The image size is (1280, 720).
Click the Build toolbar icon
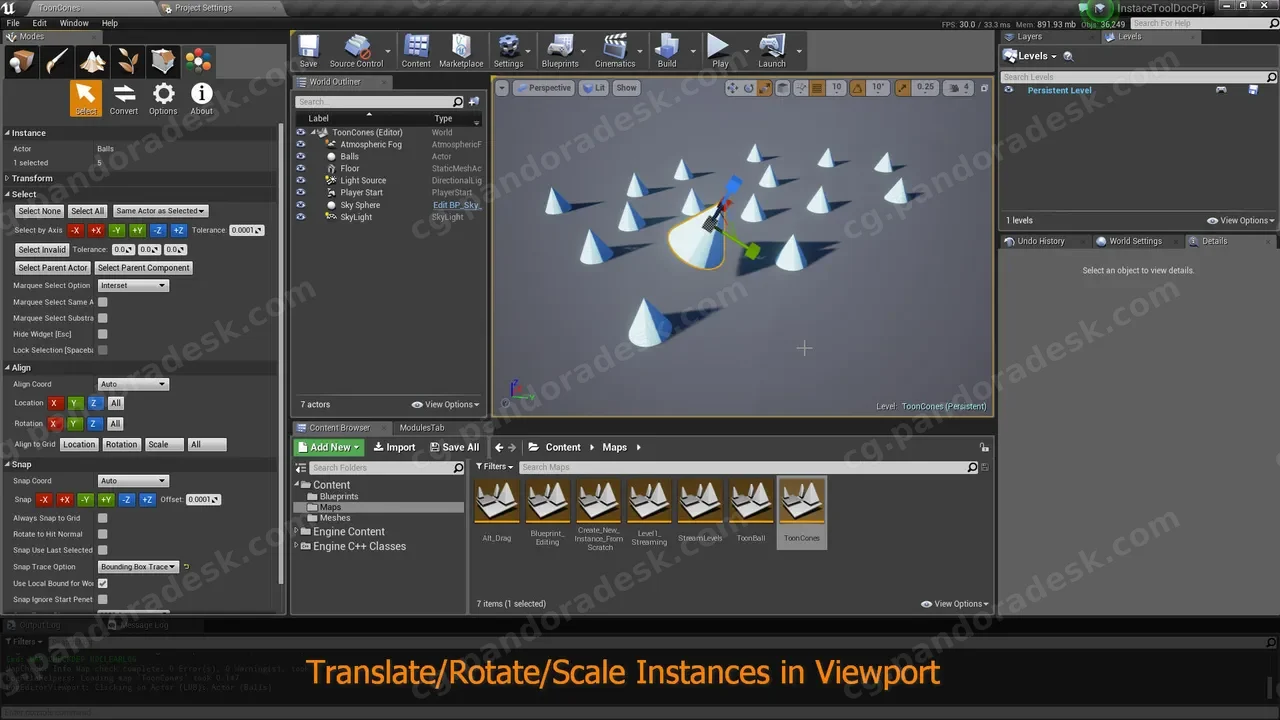pyautogui.click(x=667, y=51)
